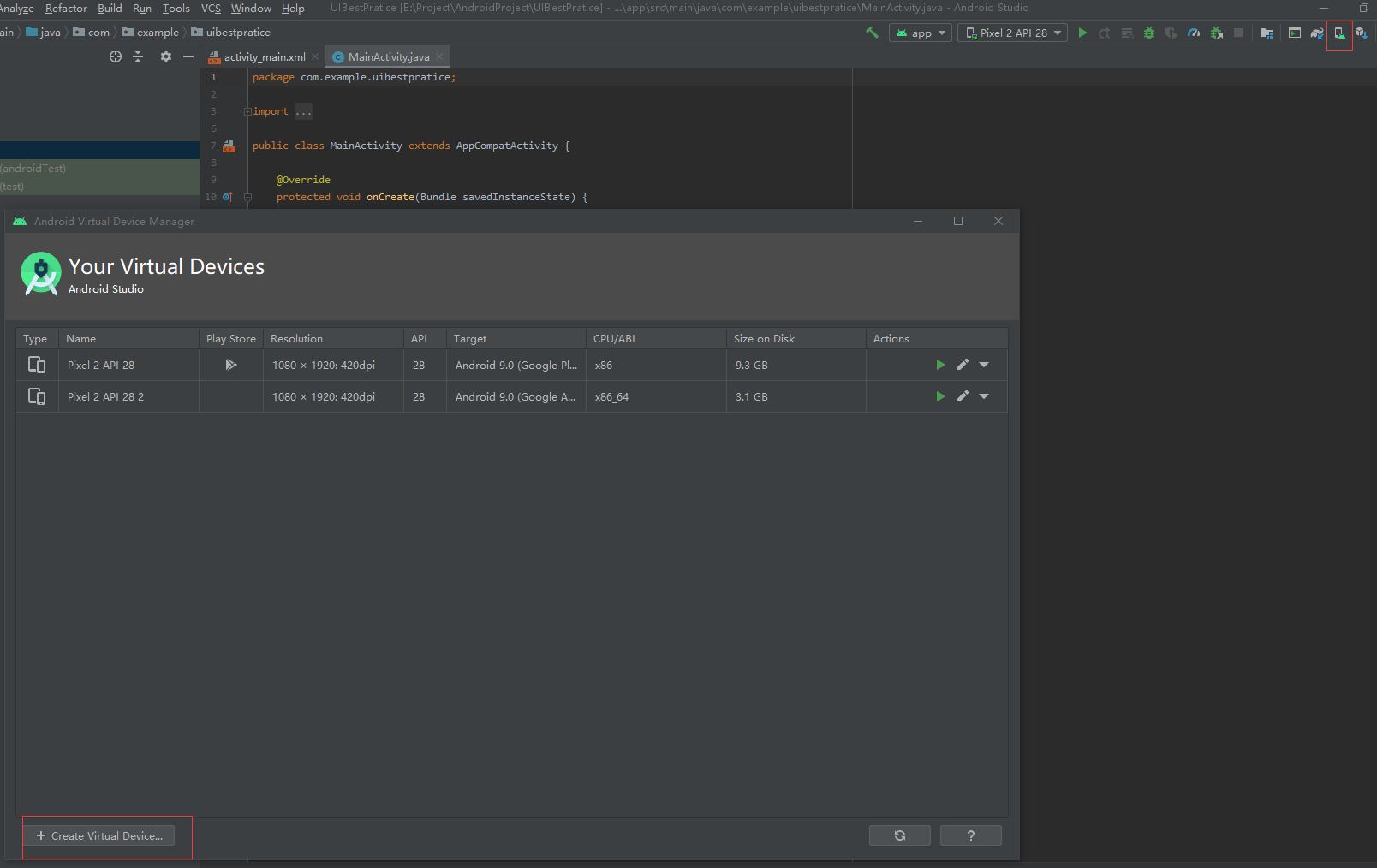
Task: Click the uibestpratice breadcrumb folder
Action: coord(231,33)
